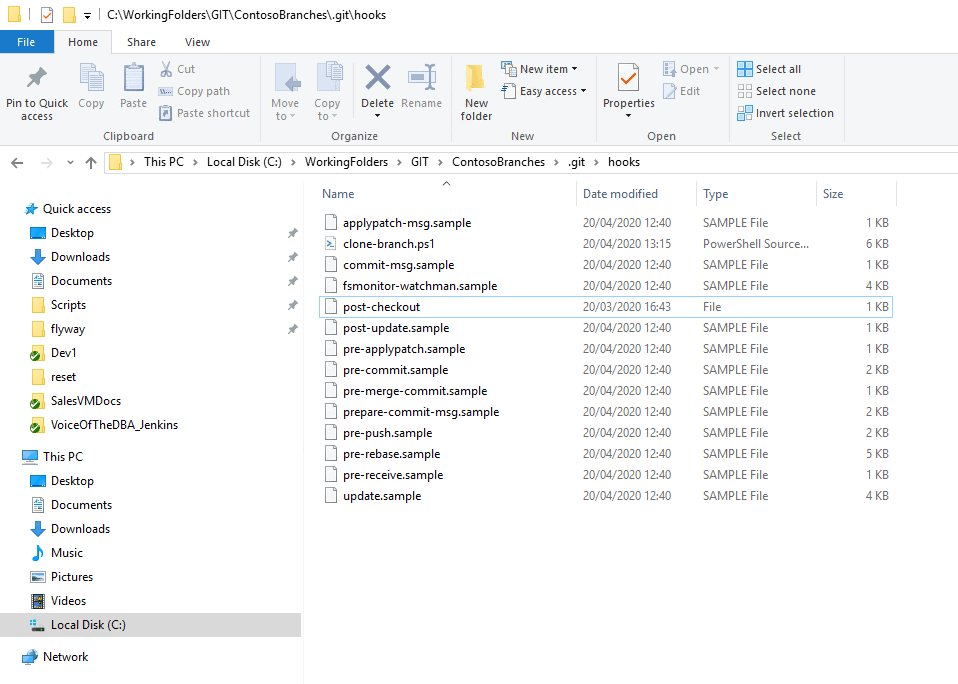Go back with the Back arrow
This screenshot has height=684, width=958.
pos(17,162)
